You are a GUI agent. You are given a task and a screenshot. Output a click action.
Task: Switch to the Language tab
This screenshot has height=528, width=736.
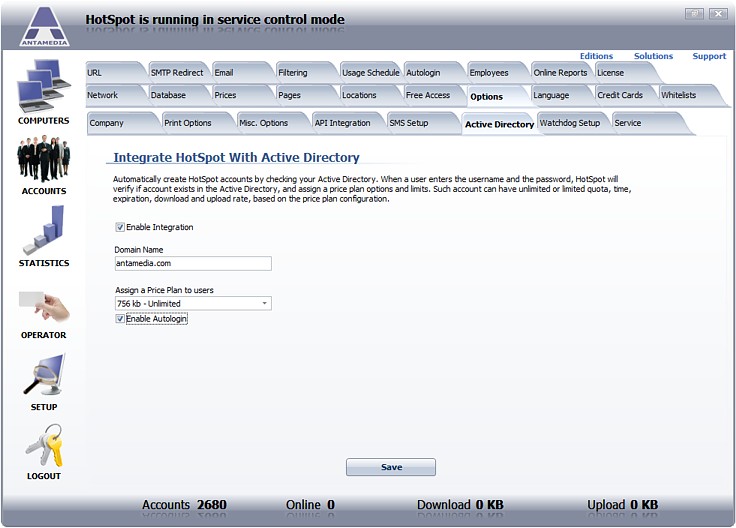pos(560,95)
